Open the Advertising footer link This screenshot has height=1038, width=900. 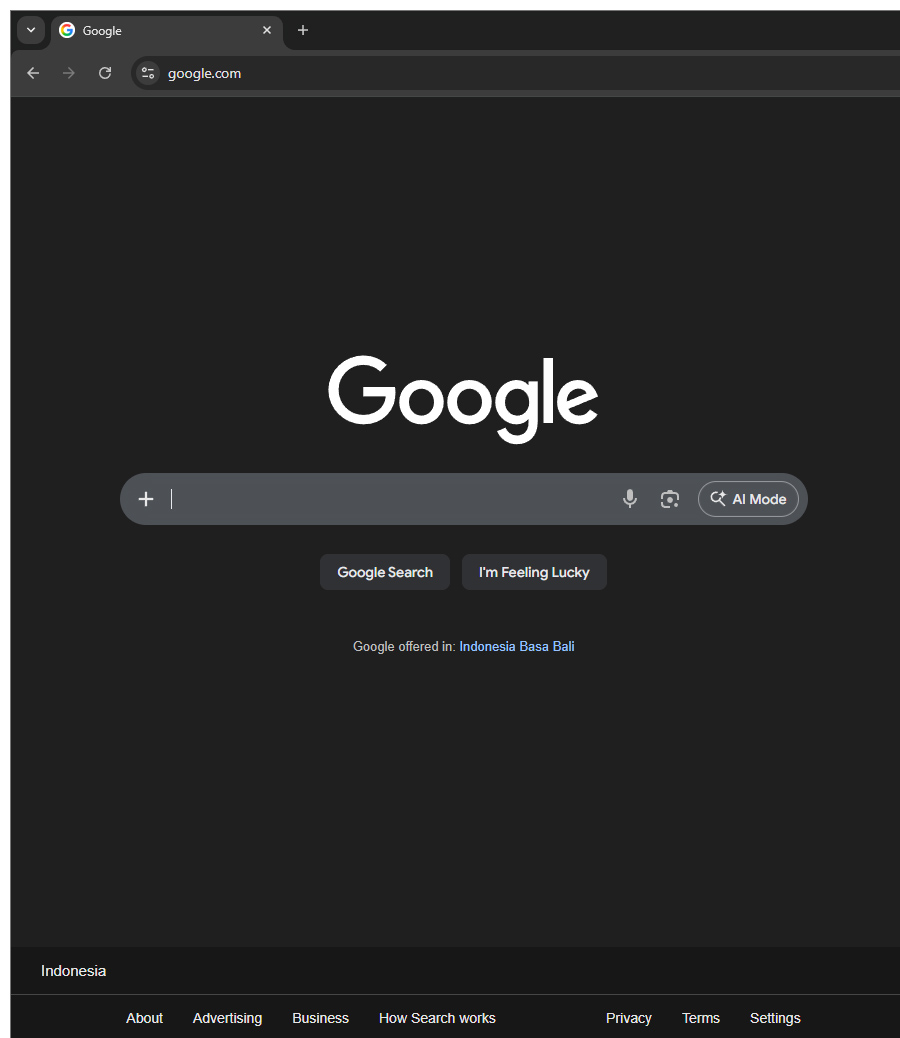(x=227, y=1018)
